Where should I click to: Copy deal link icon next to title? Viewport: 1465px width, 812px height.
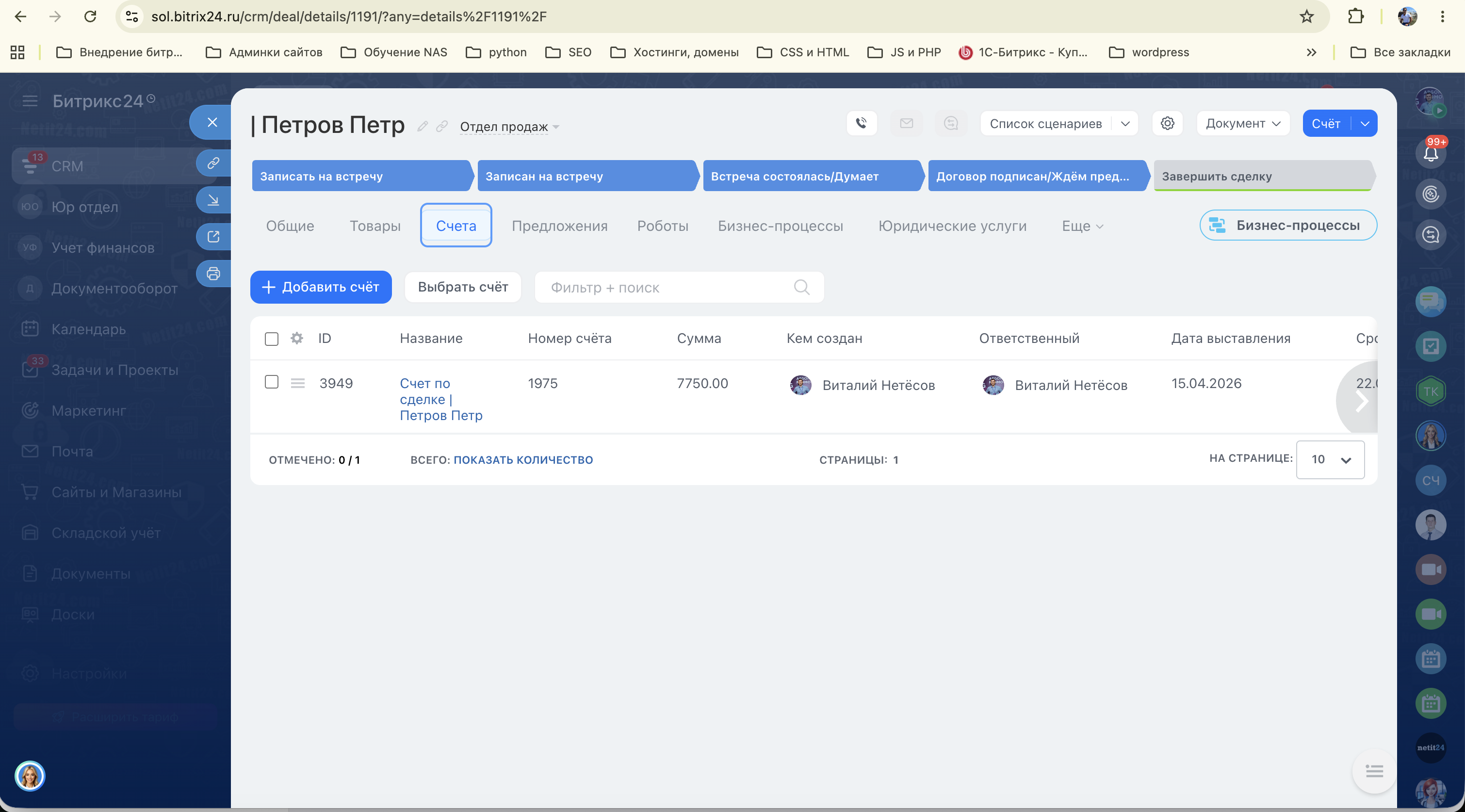pos(442,126)
